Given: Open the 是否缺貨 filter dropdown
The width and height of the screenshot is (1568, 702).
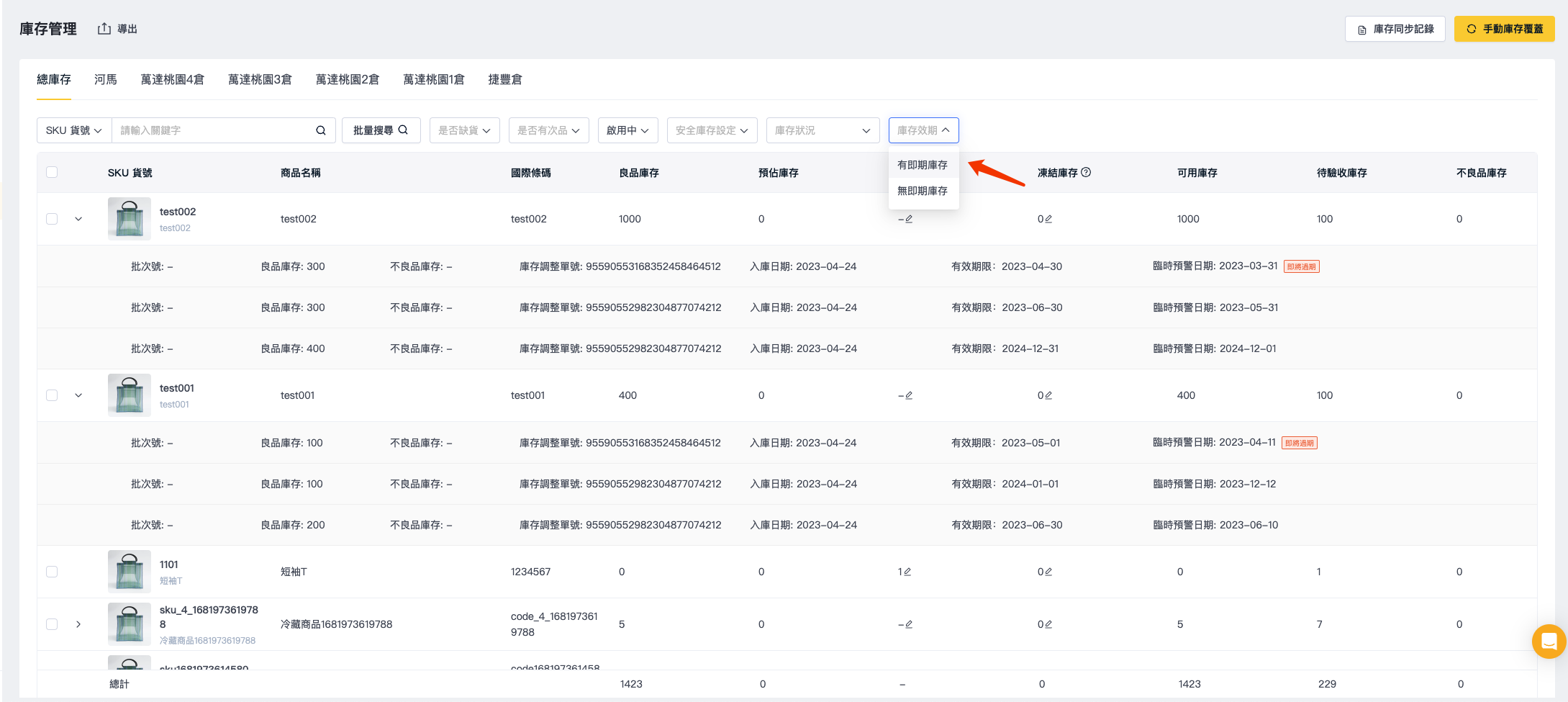Looking at the screenshot, I should pyautogui.click(x=465, y=130).
